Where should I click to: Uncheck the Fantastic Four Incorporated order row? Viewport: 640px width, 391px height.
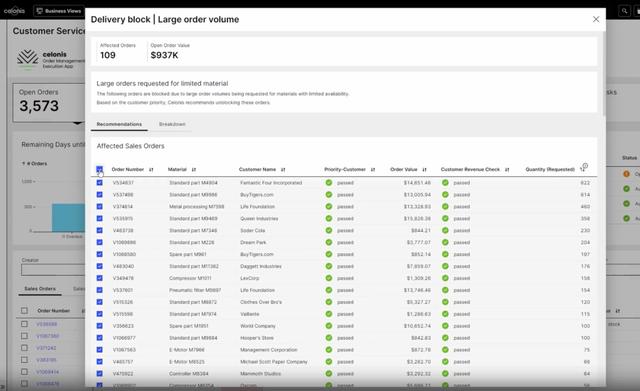click(100, 182)
